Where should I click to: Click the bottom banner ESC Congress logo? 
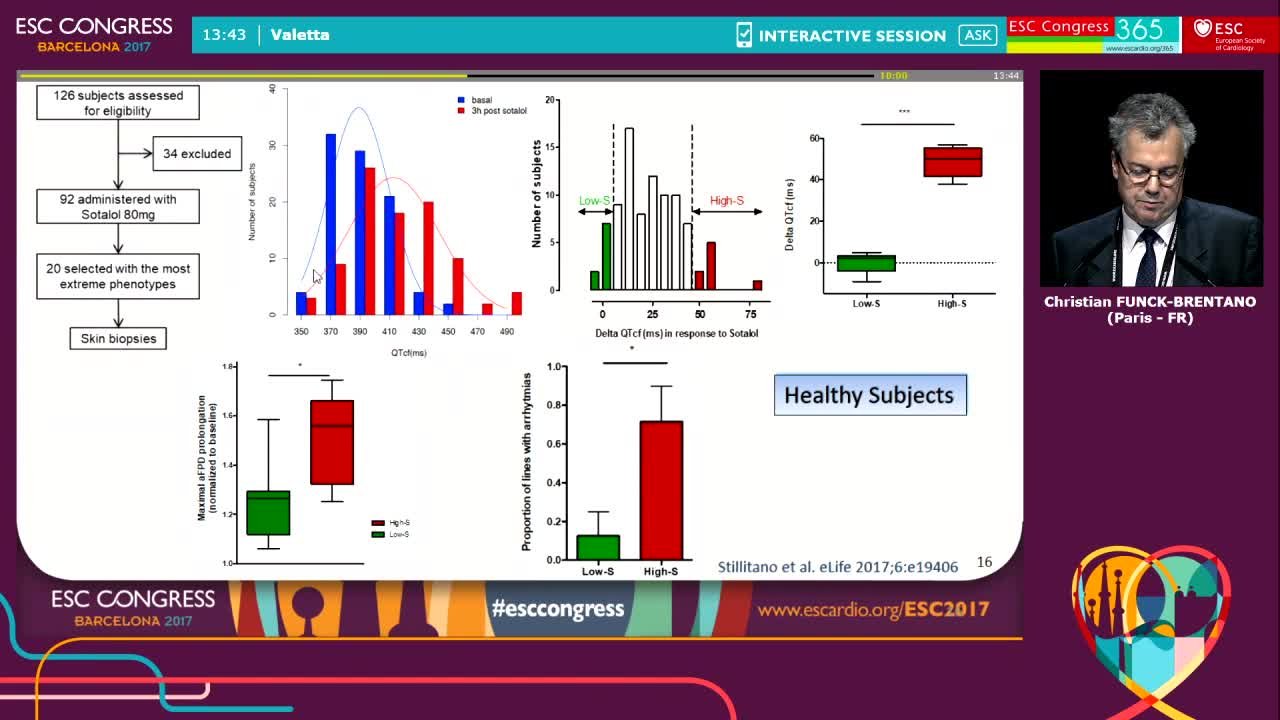[133, 608]
